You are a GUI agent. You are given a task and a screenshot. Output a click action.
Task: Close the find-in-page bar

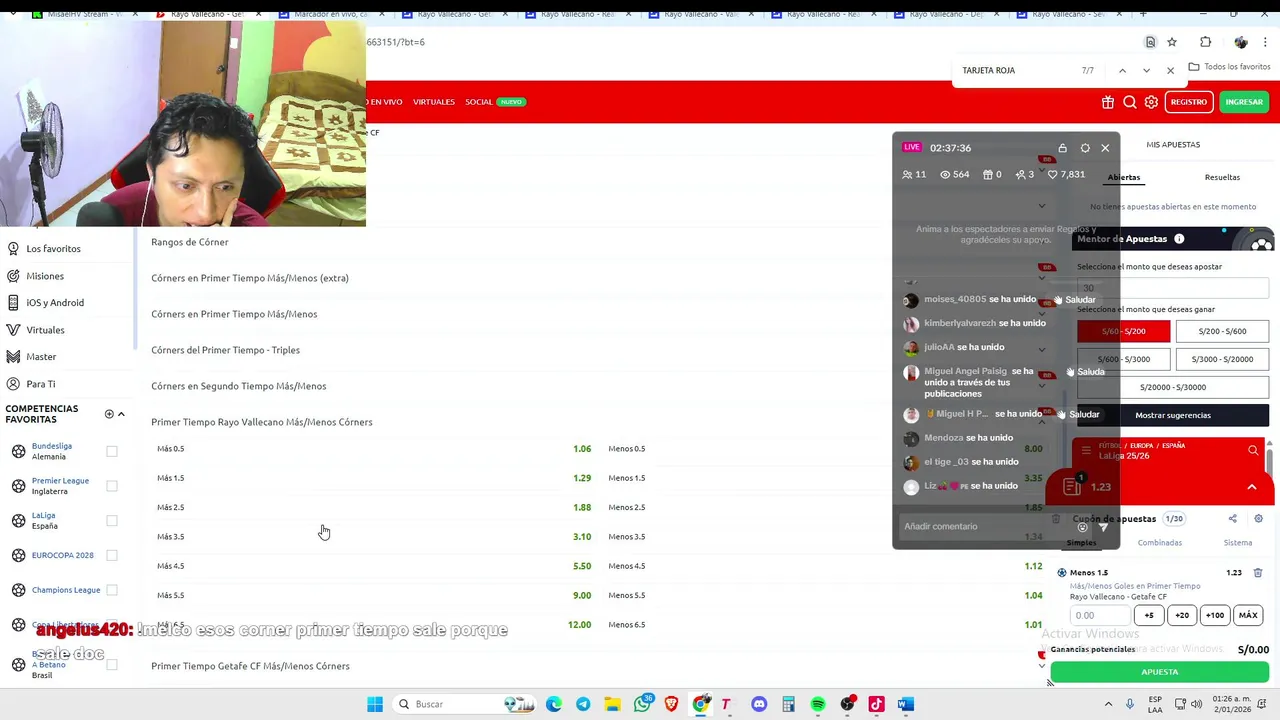[x=1170, y=70]
